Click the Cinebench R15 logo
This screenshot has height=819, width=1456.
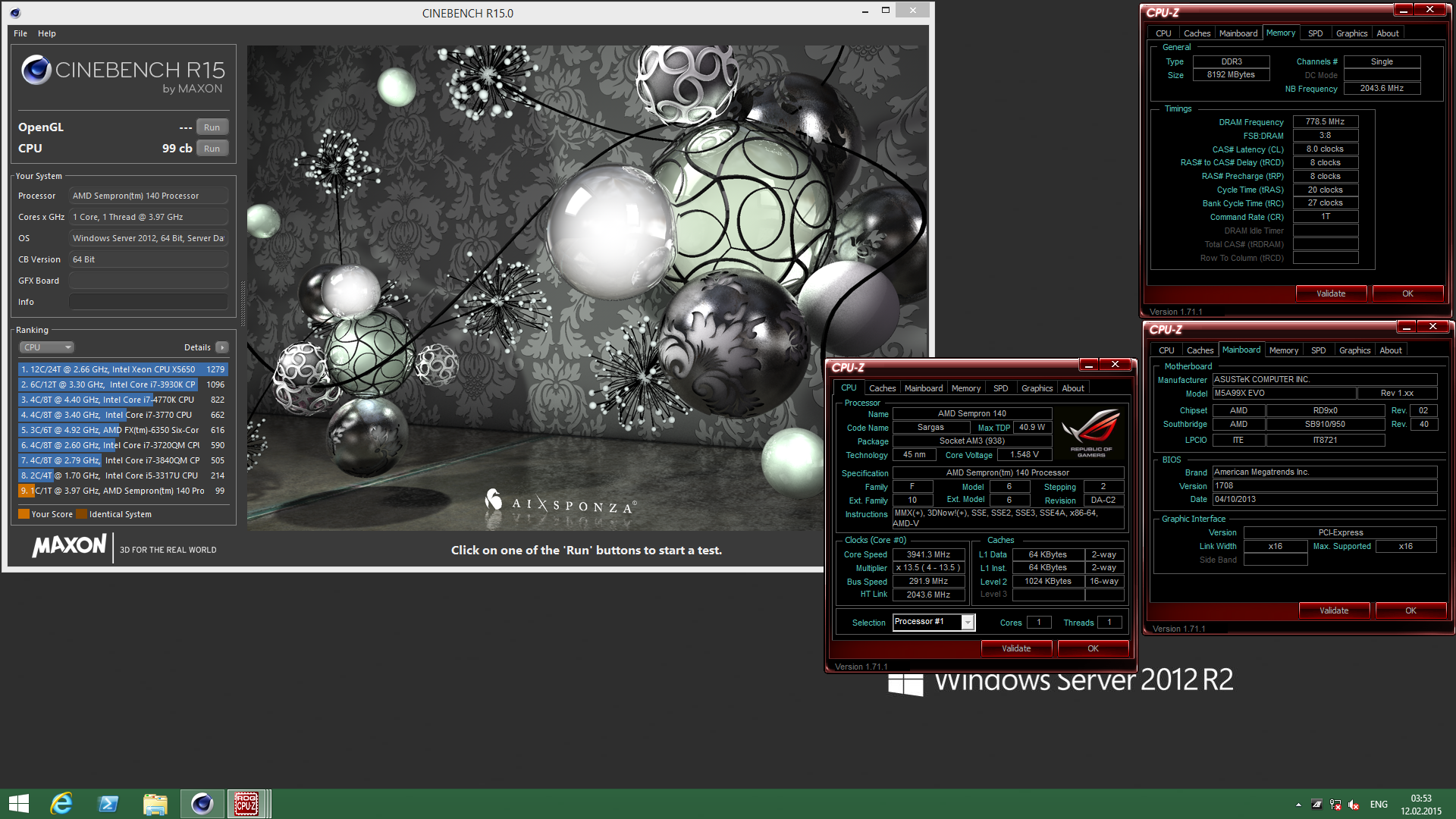(123, 74)
